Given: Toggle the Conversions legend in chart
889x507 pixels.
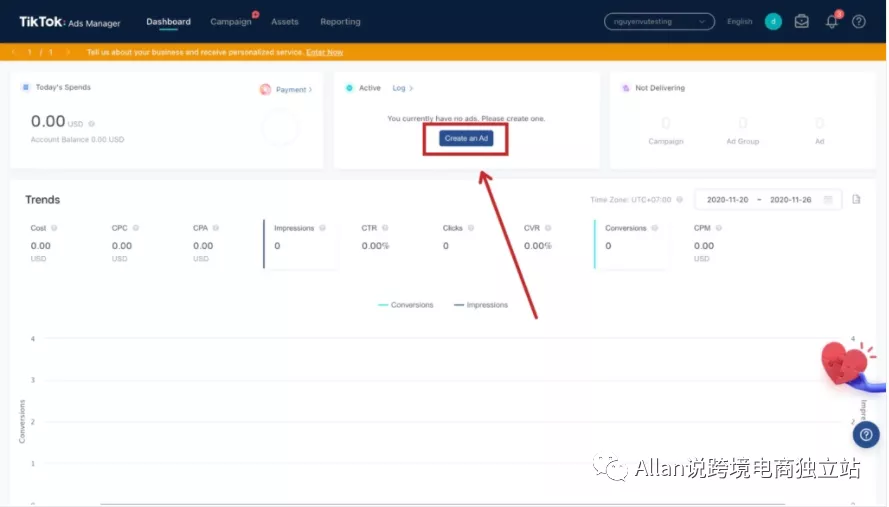Looking at the screenshot, I should click(406, 305).
